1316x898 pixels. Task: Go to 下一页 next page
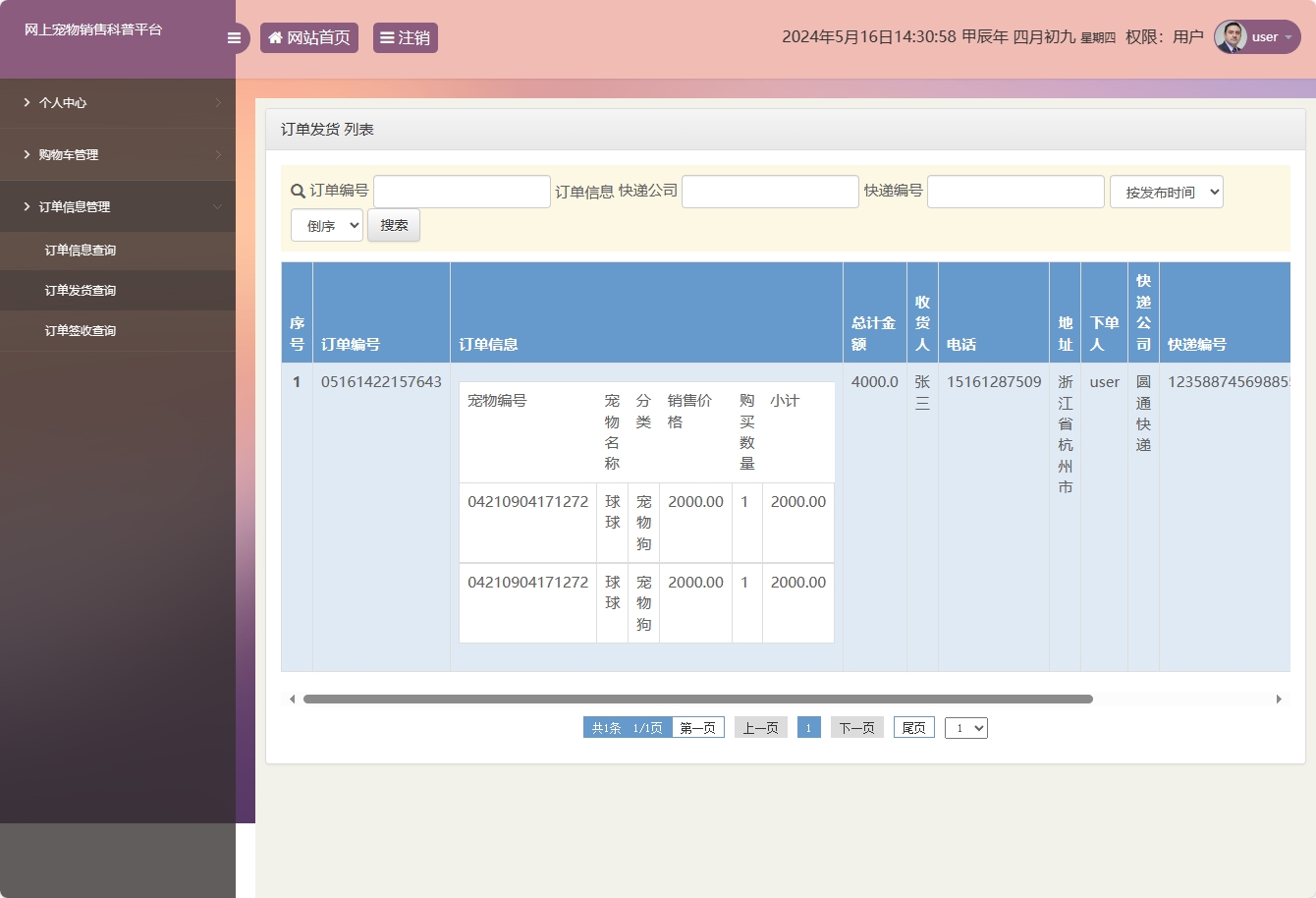click(x=856, y=728)
